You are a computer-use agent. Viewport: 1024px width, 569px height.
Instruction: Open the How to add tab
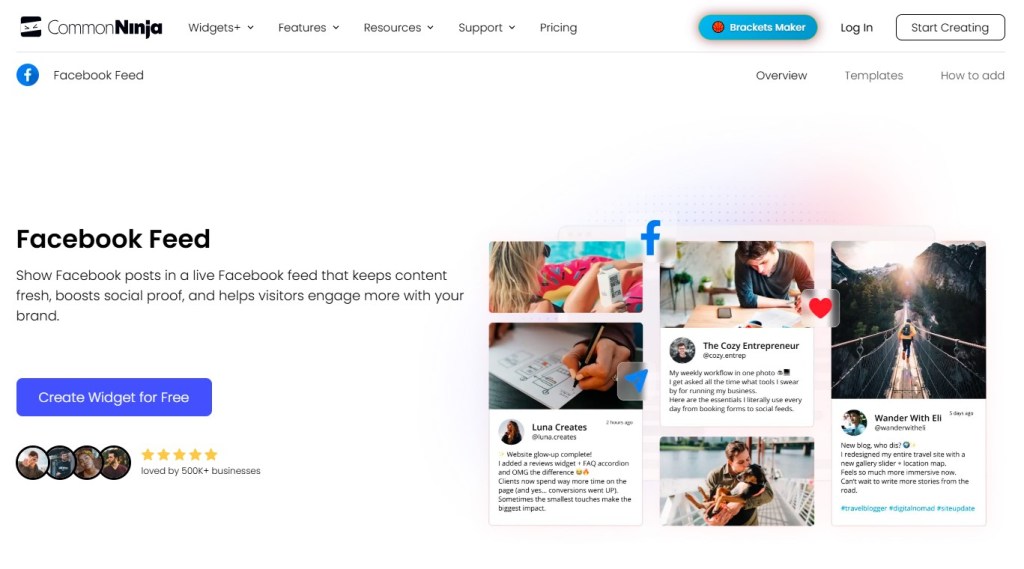click(x=972, y=75)
